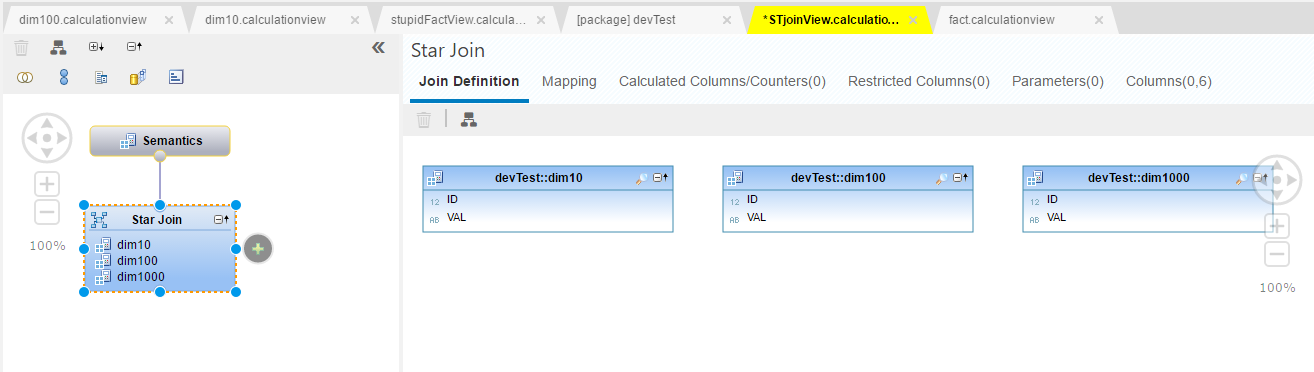This screenshot has width=1314, height=372.
Task: Select the Projection node tool
Action: (x=100, y=77)
